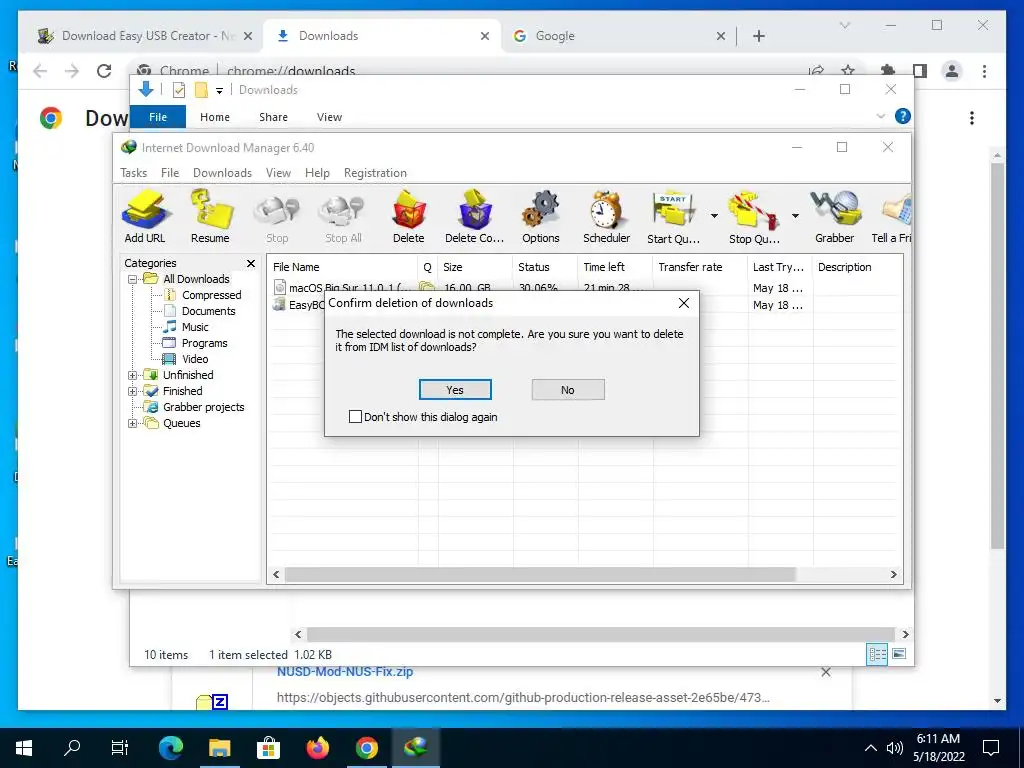Switch Explorer to large icons view

coord(899,654)
